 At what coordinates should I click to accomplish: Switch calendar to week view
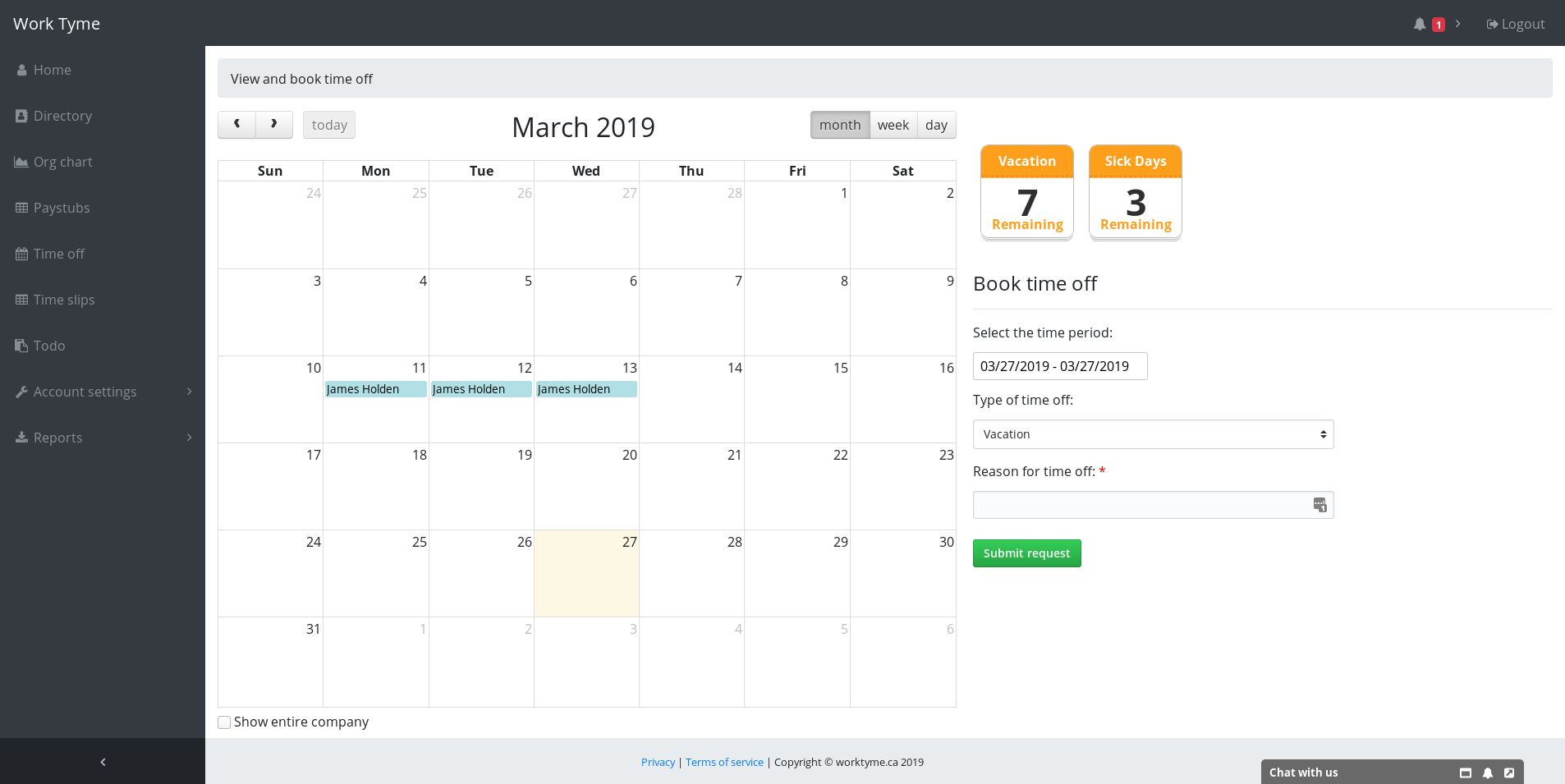(x=893, y=125)
